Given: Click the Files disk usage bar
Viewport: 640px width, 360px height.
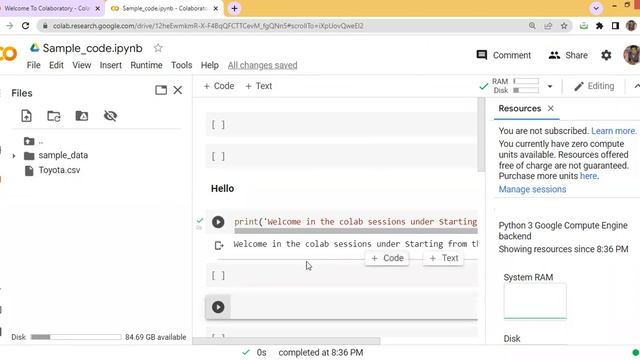Looking at the screenshot, I should coord(76,337).
